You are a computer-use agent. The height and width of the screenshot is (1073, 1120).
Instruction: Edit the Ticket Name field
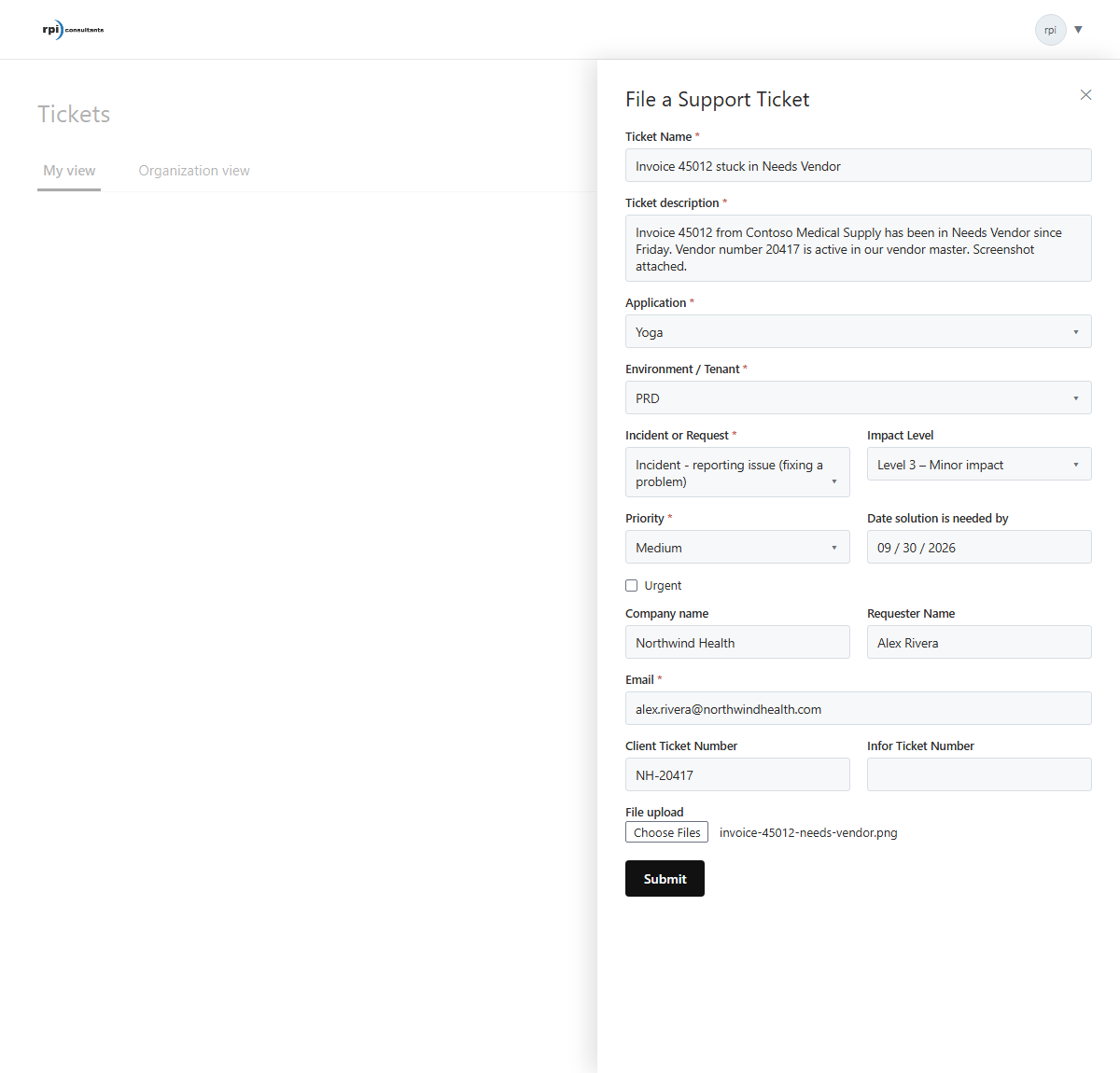click(859, 165)
